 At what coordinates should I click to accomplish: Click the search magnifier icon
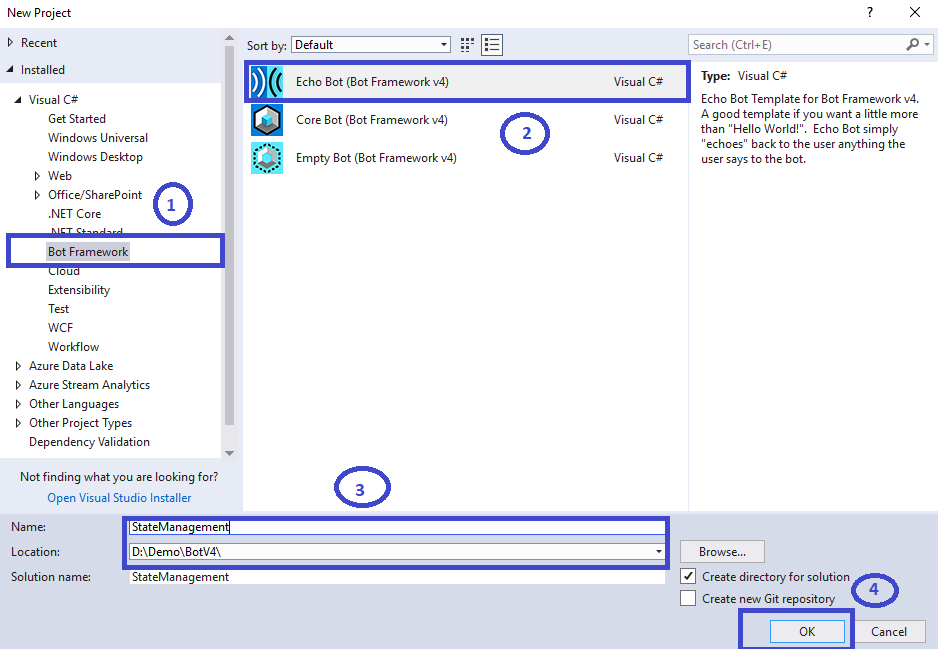click(x=912, y=44)
